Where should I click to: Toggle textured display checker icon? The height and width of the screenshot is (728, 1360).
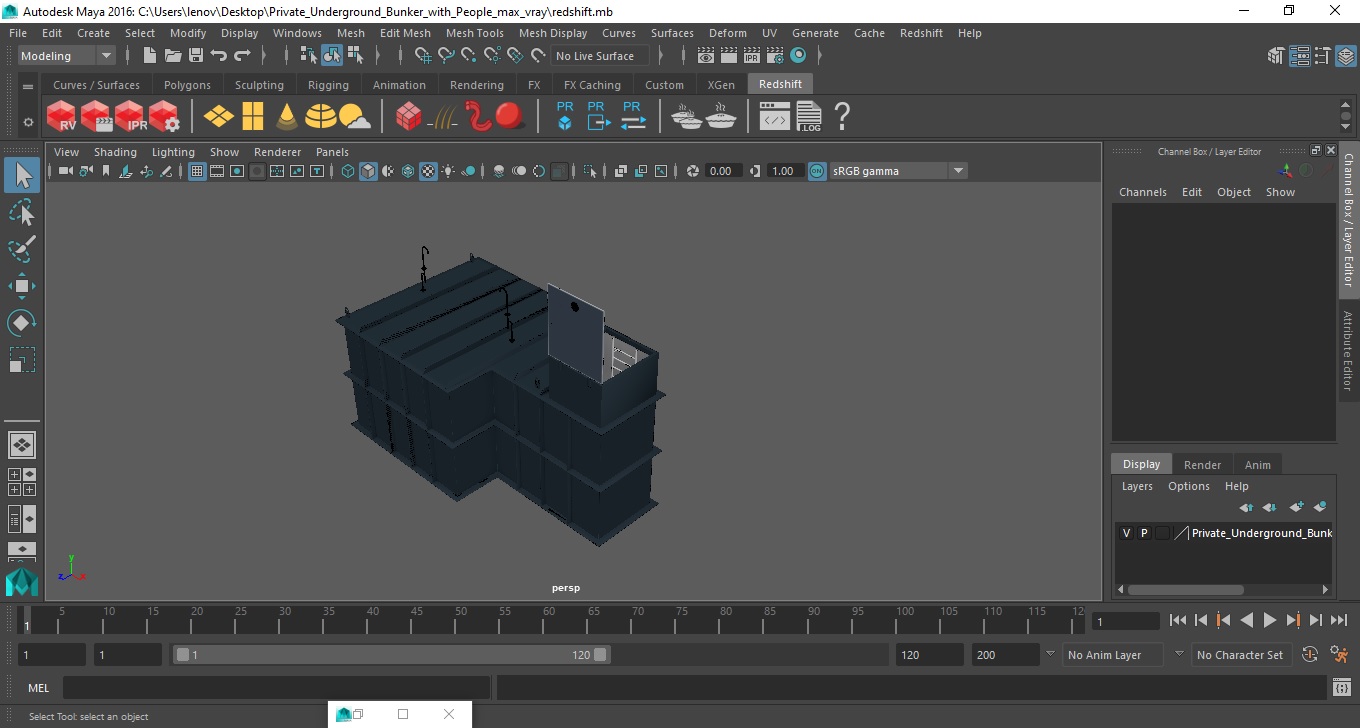coord(428,171)
